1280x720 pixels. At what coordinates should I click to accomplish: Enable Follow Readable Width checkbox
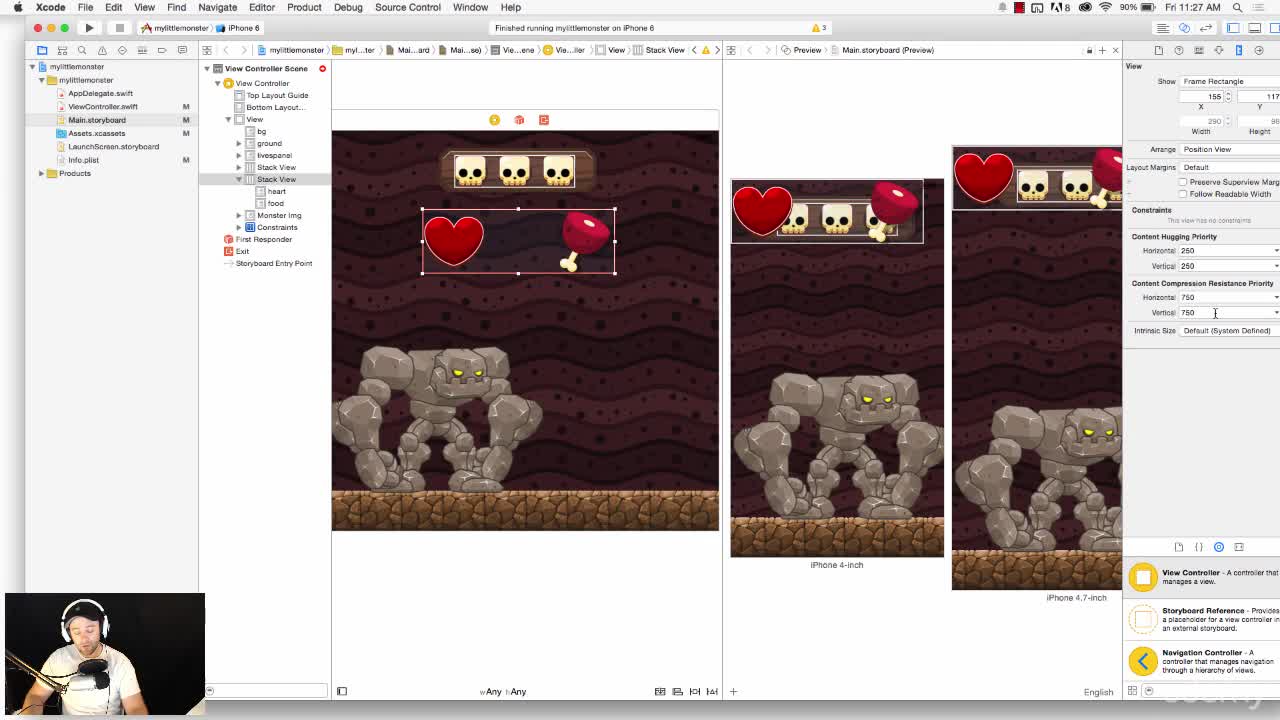point(1183,194)
